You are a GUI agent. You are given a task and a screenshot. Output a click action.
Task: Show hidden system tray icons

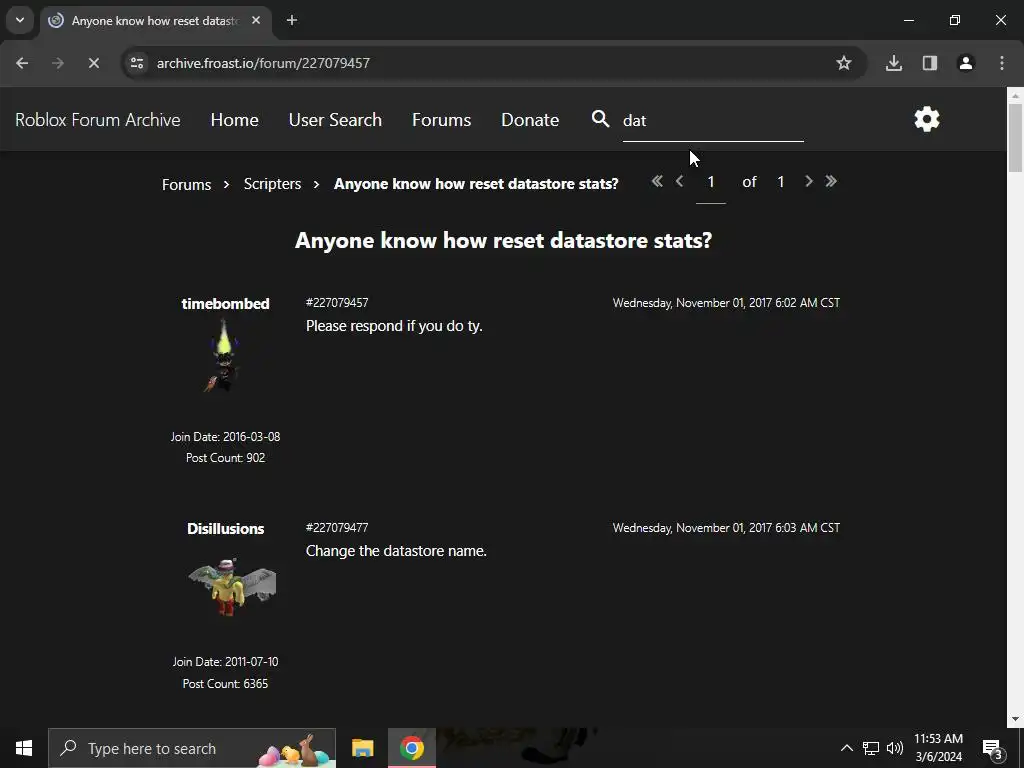[846, 748]
